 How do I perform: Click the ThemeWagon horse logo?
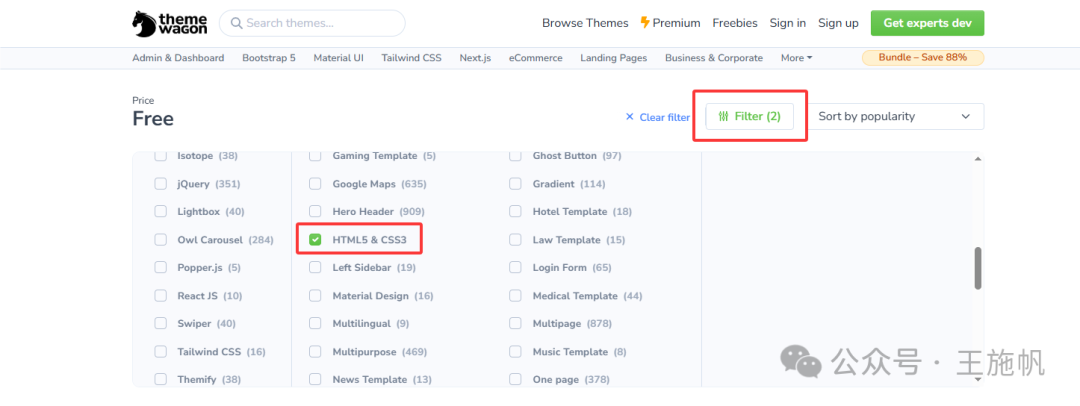click(144, 23)
